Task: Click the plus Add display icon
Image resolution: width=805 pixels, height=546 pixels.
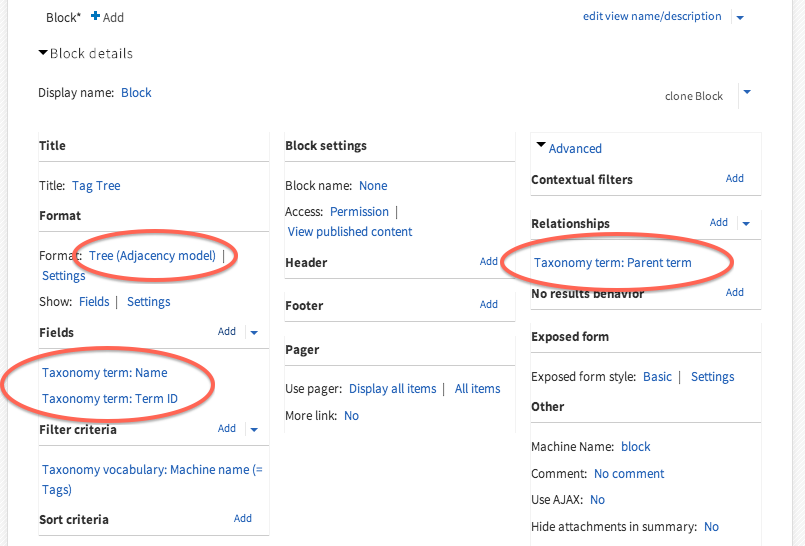Action: click(96, 17)
